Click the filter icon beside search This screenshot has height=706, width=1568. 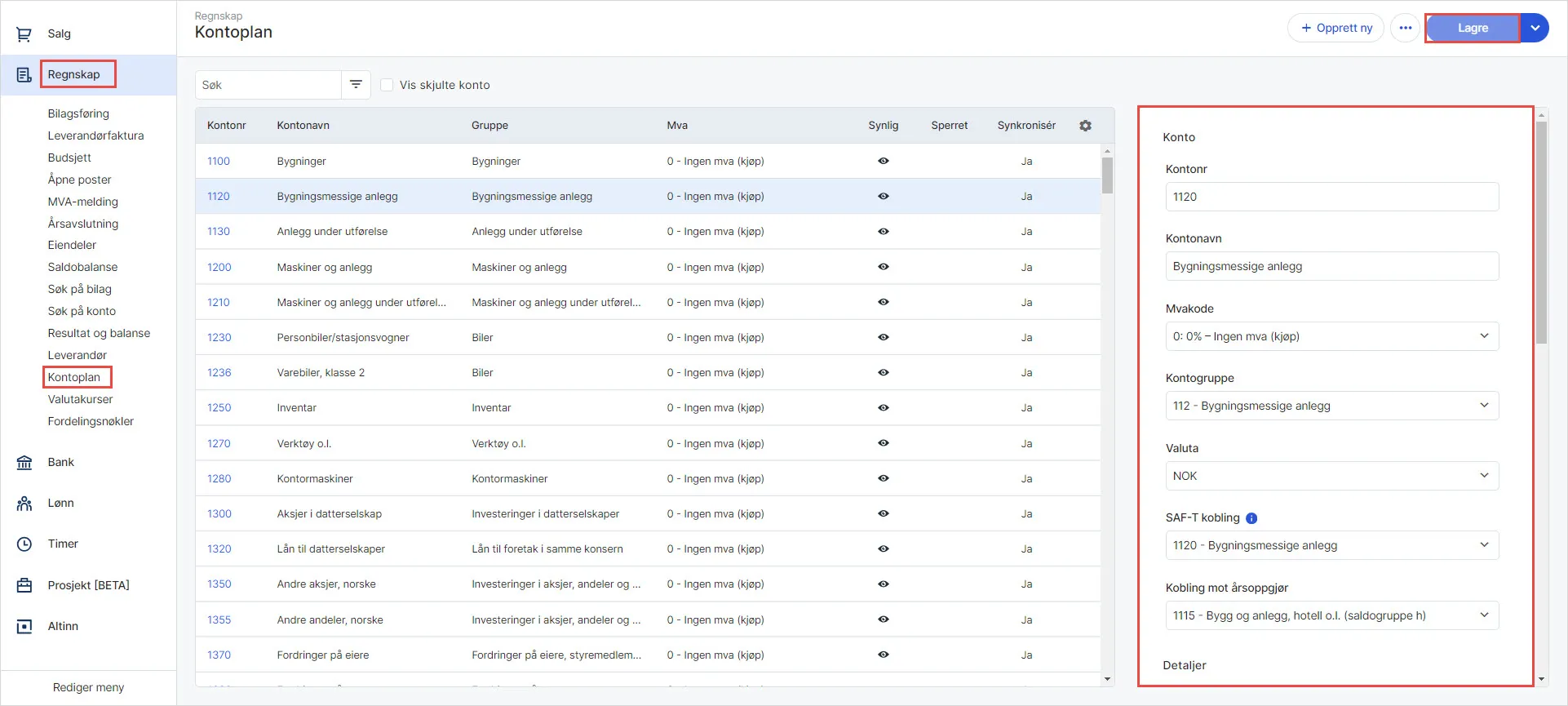point(356,85)
